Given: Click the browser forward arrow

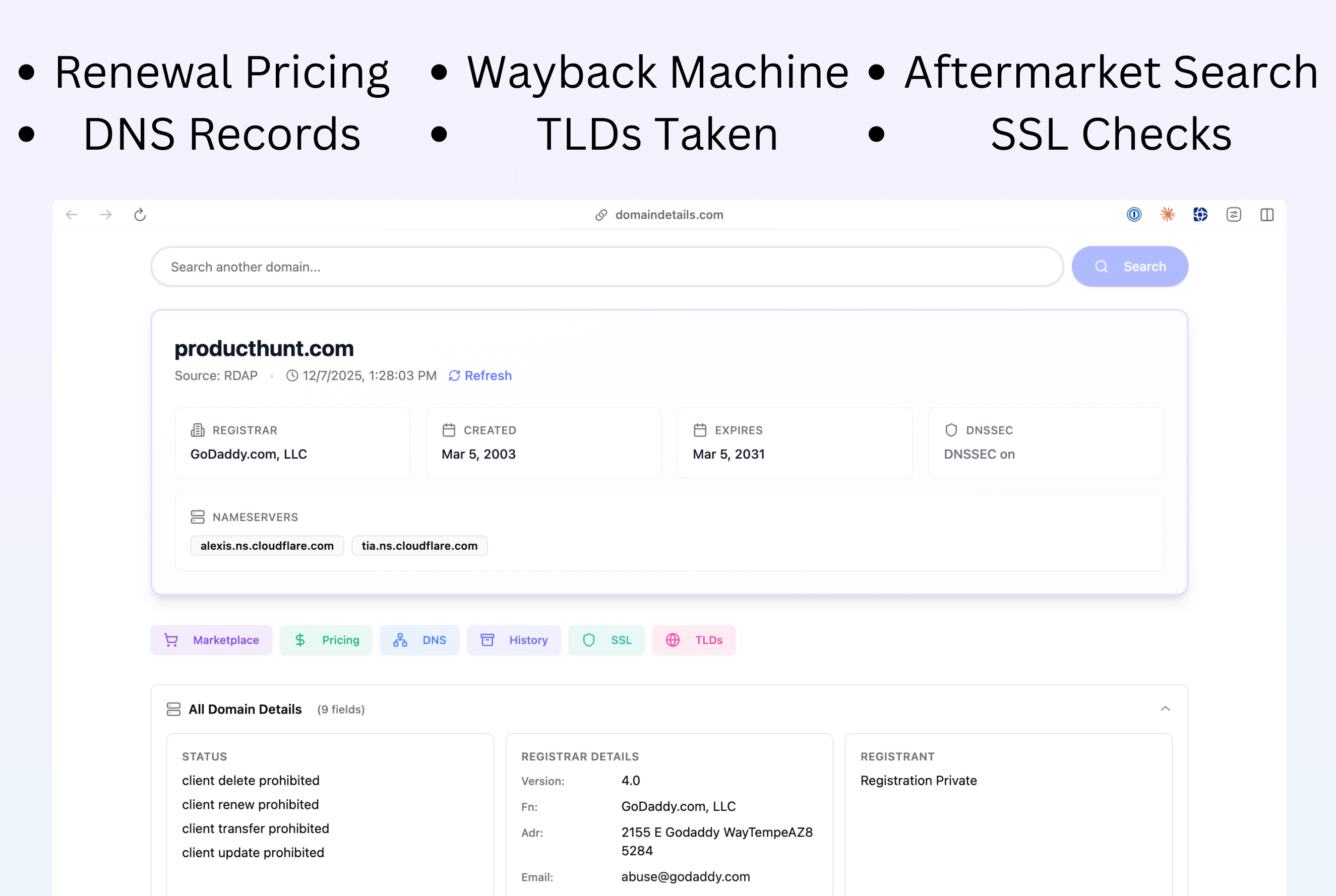Looking at the screenshot, I should coord(106,215).
